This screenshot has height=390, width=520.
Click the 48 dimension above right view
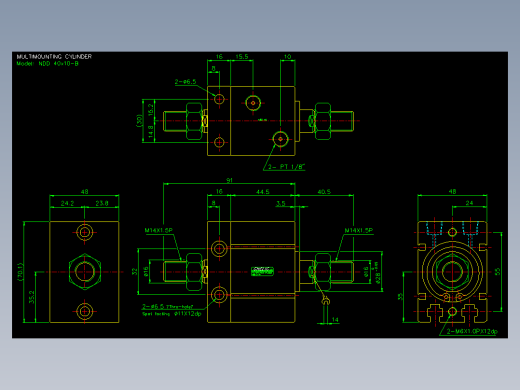(452, 191)
